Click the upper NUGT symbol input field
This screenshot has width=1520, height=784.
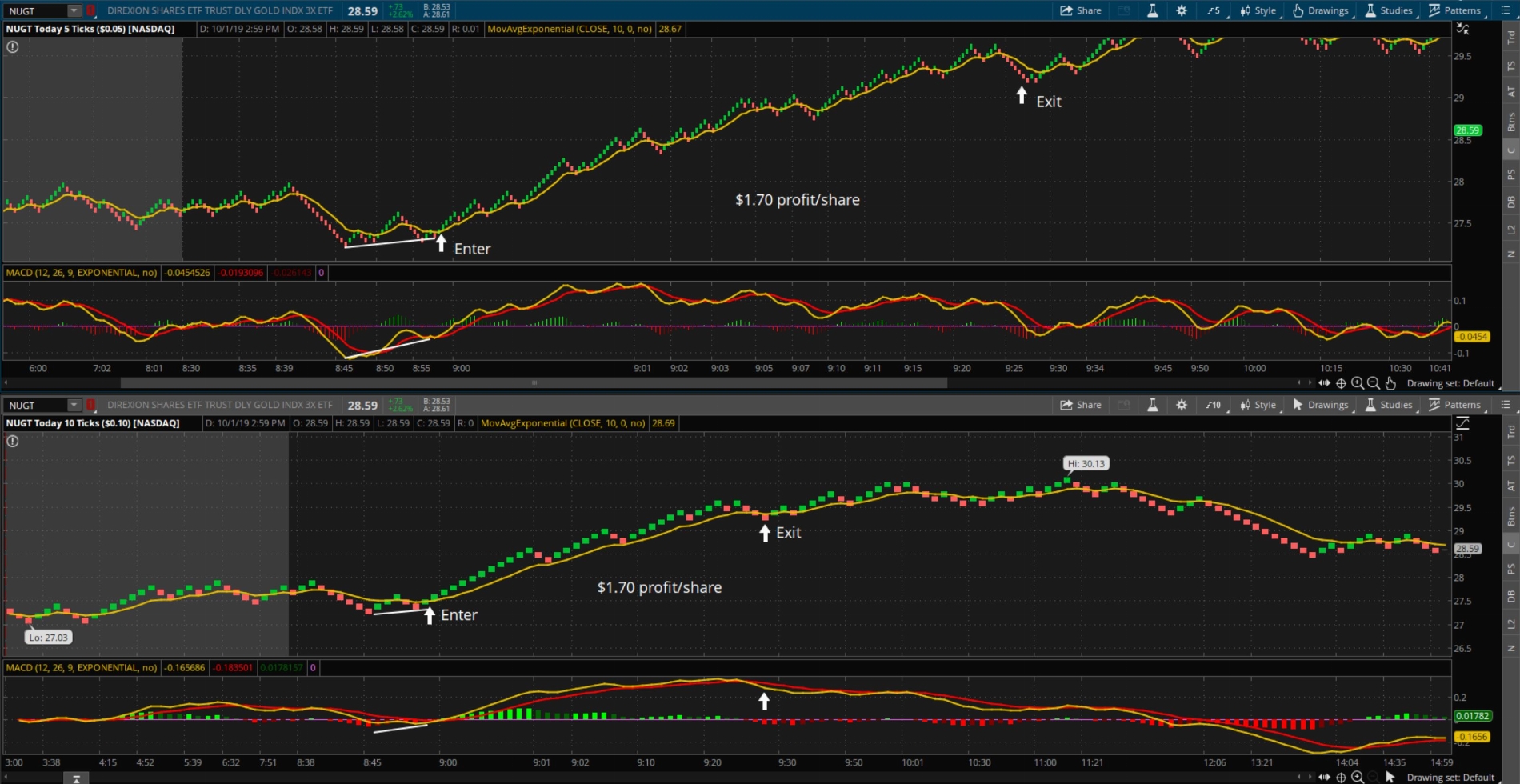point(35,10)
